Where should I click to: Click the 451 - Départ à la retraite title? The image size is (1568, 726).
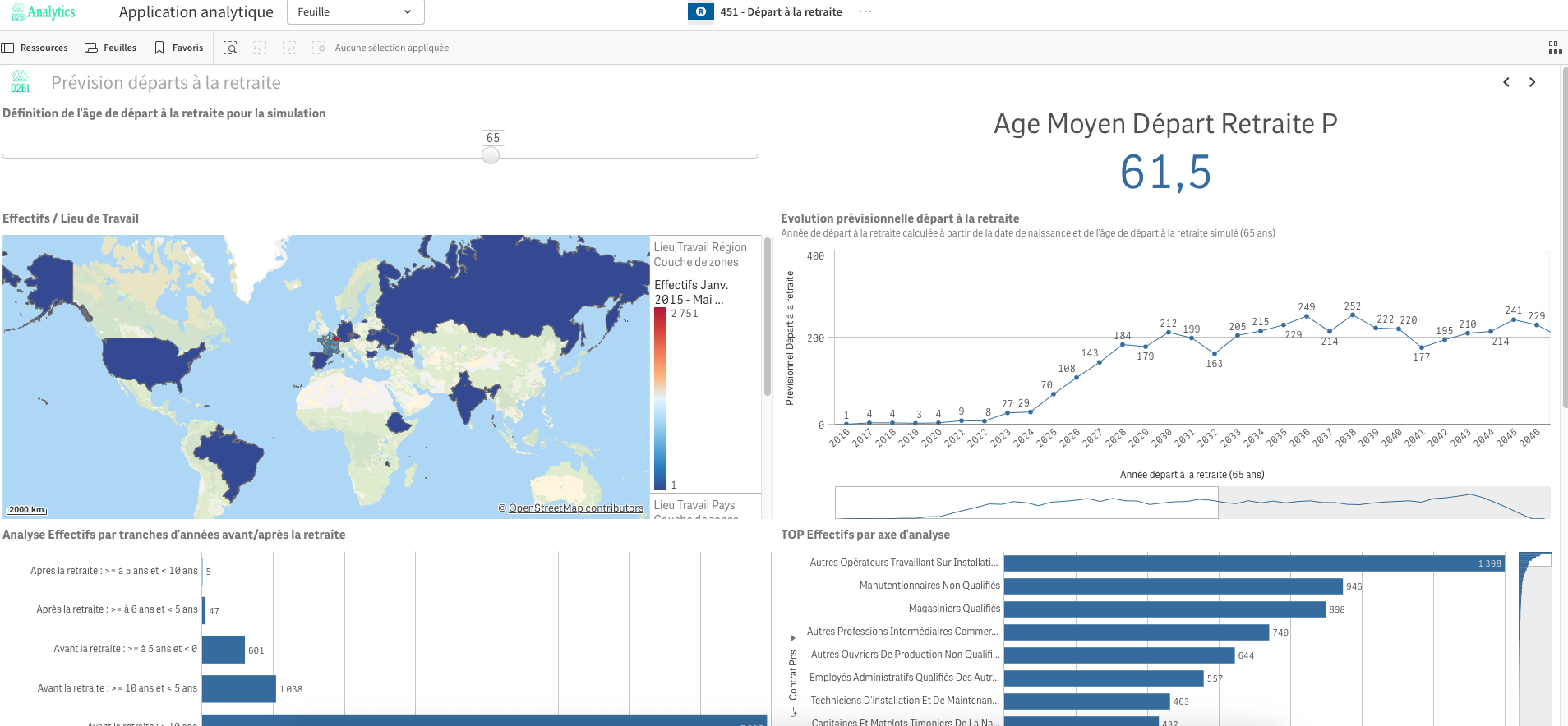click(x=780, y=12)
